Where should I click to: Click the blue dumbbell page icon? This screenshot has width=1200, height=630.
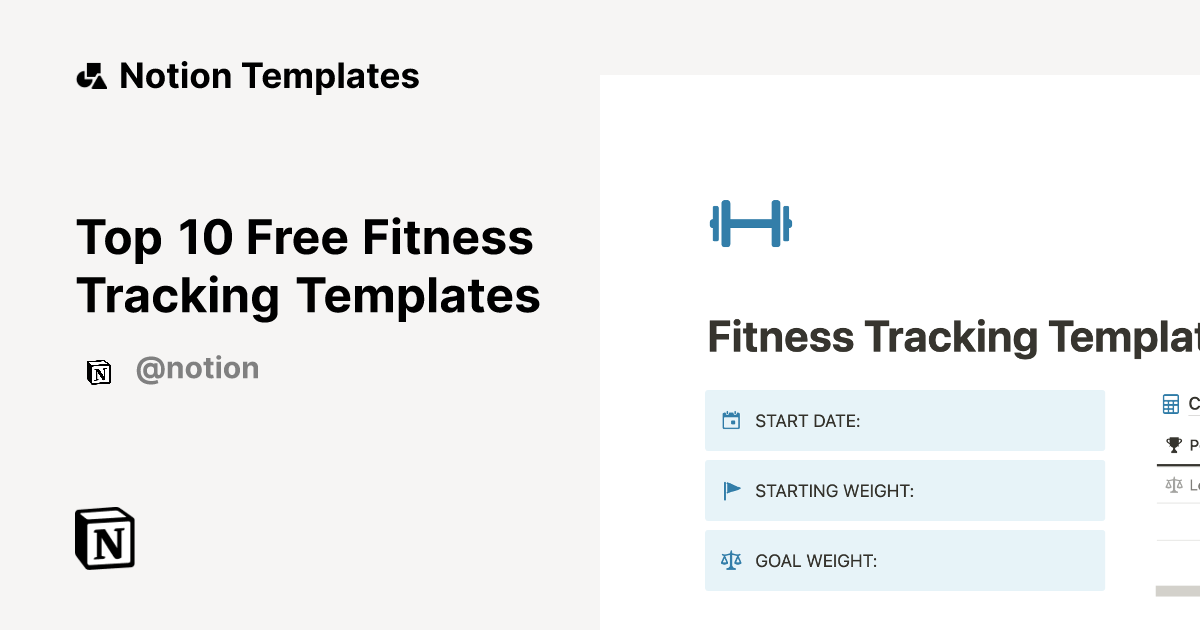750,224
